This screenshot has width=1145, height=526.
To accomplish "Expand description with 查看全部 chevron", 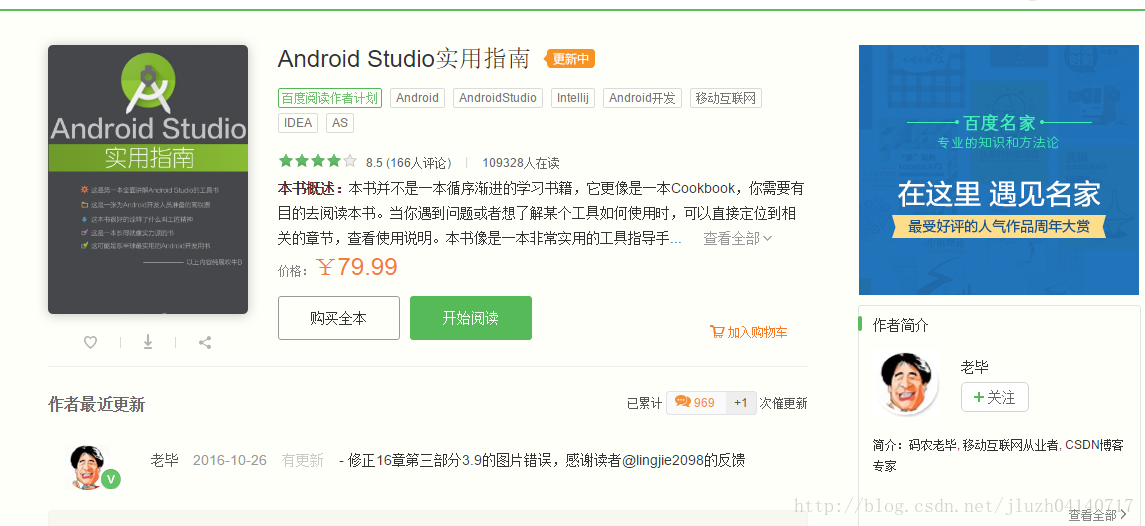I will [x=738, y=238].
